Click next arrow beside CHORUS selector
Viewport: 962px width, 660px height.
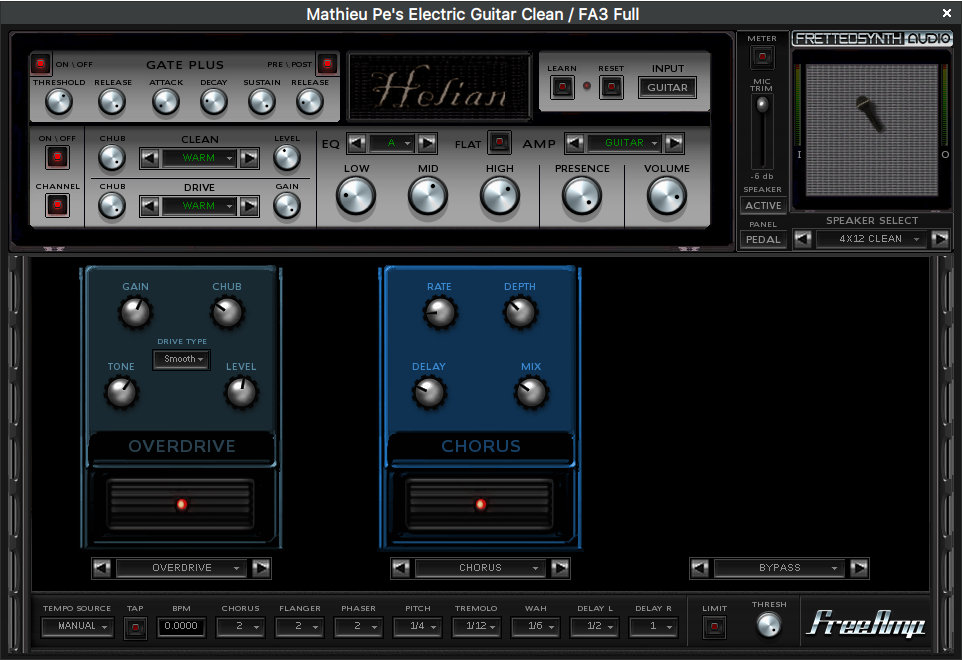[560, 568]
